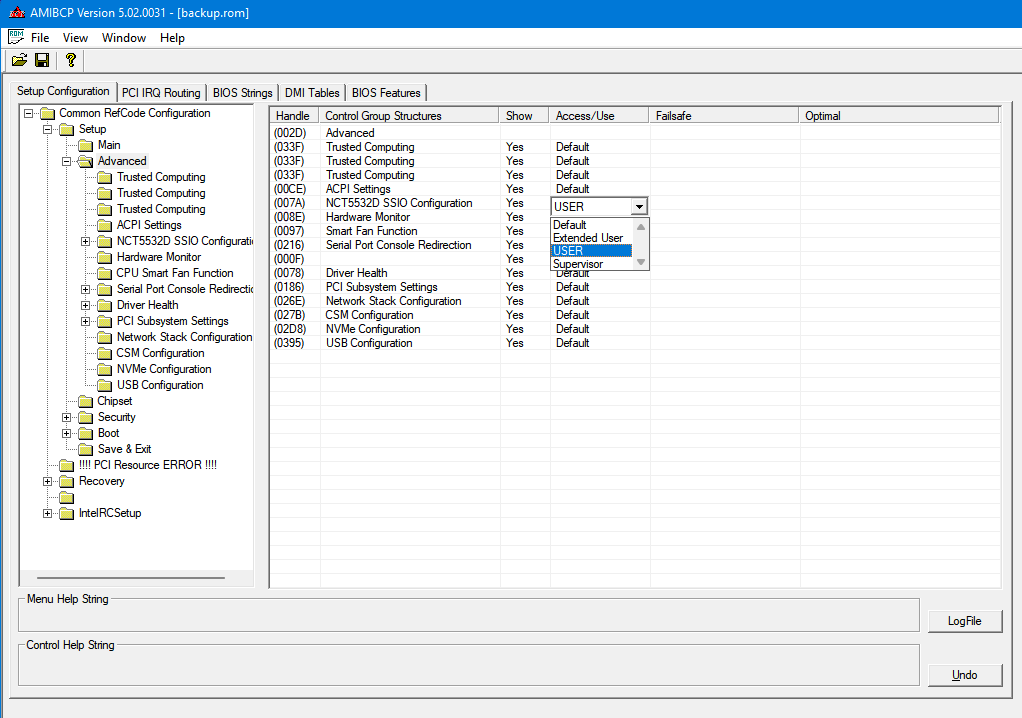Collapse the Setup tree node
The image size is (1022, 718).
pos(48,129)
